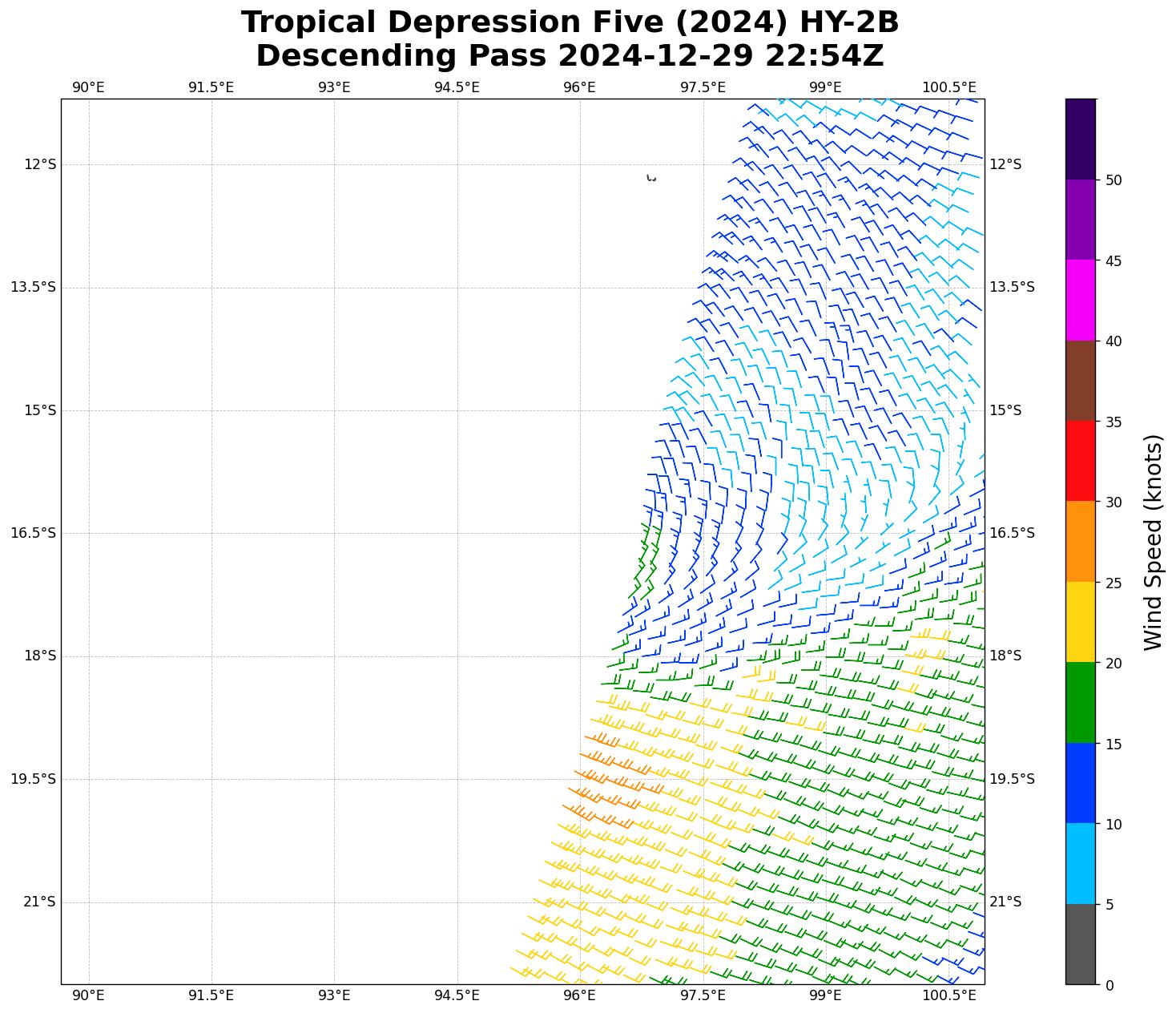Click the 50 tick label on colorbar
1176x1013 pixels.
pos(1113,180)
